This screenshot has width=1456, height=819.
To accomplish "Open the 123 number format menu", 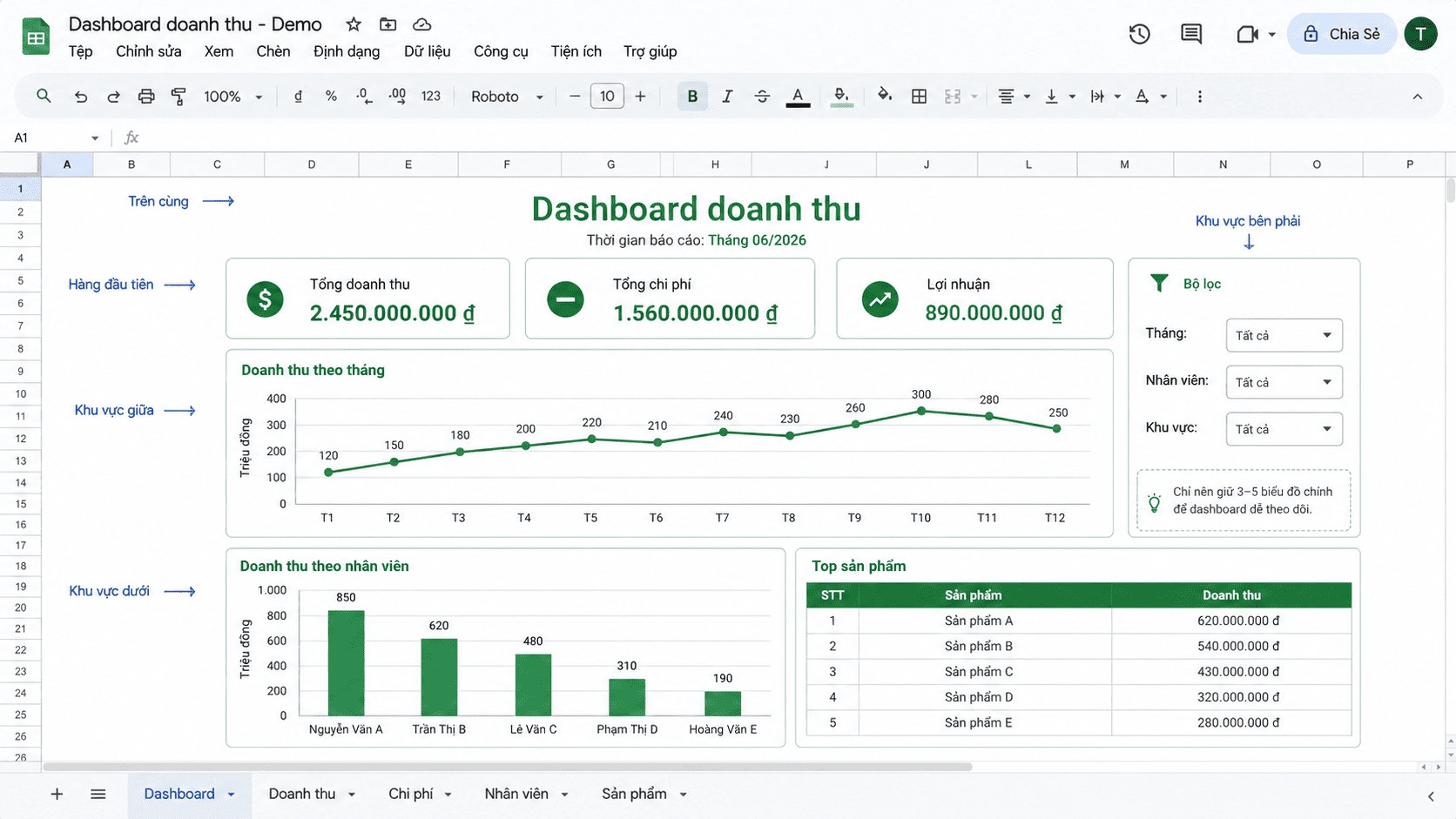I will pos(431,97).
